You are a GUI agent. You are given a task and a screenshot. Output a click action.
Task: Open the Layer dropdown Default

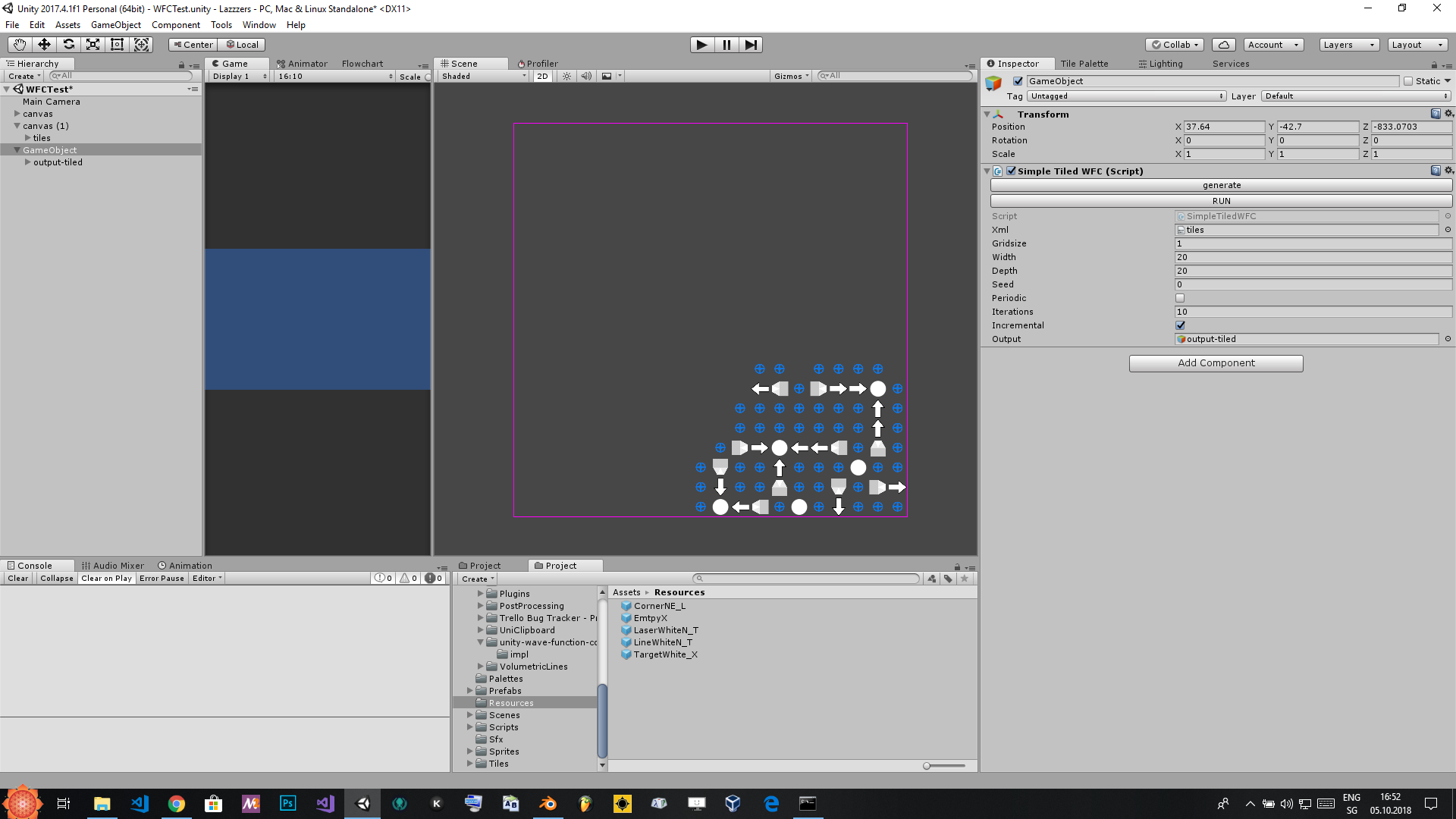1357,96
